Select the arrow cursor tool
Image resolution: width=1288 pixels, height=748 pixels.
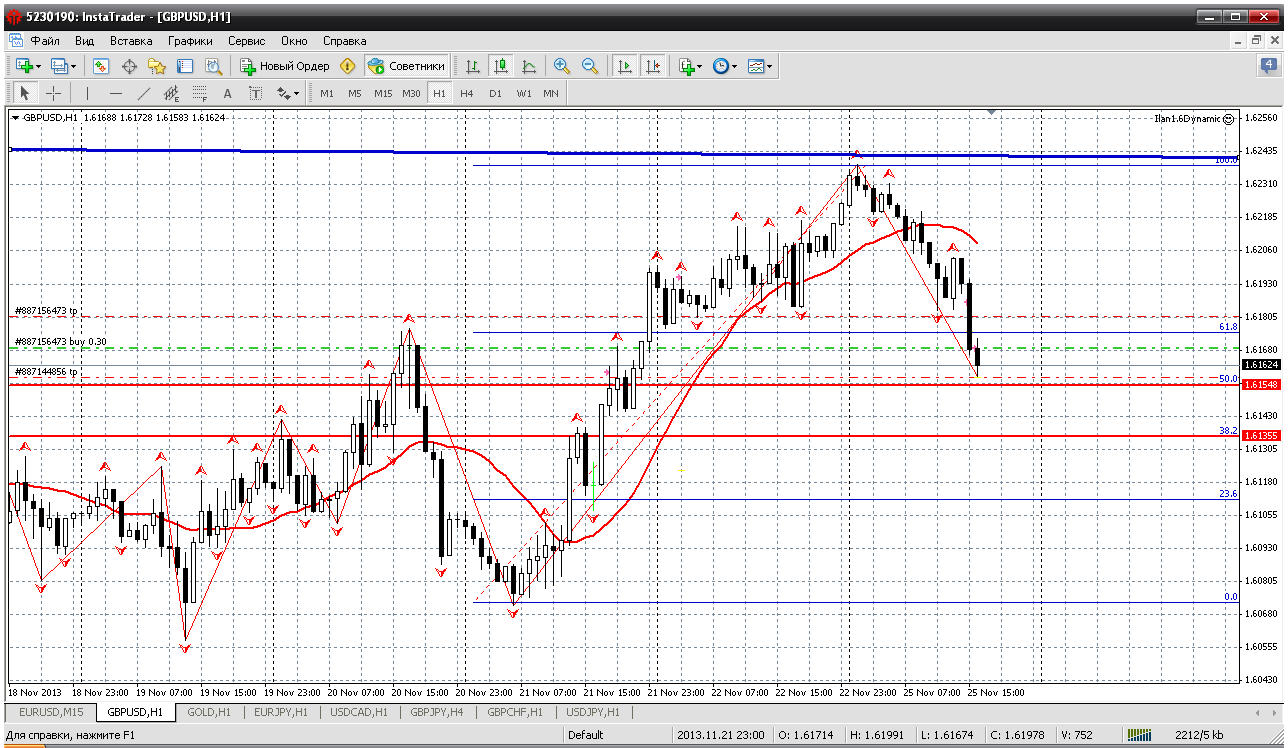pyautogui.click(x=25, y=93)
